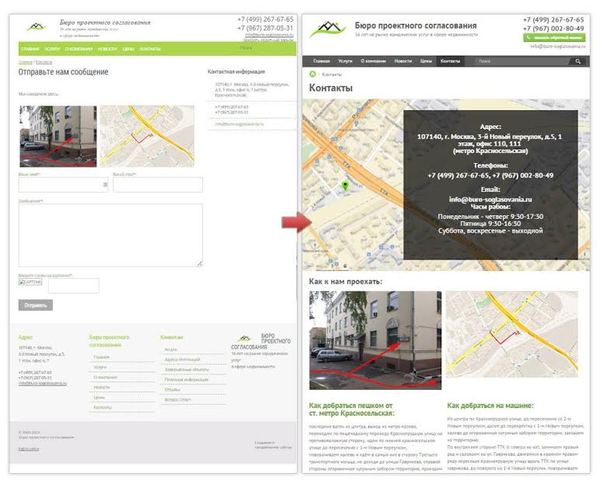Open Цены in the dark navigation bar
Screen dimensions: 600x487
point(426,60)
